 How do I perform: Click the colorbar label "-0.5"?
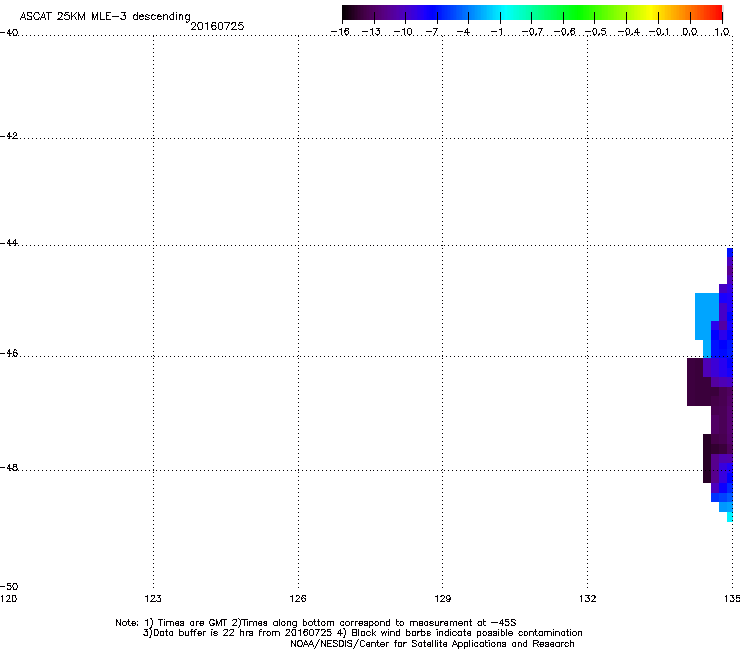pos(596,32)
